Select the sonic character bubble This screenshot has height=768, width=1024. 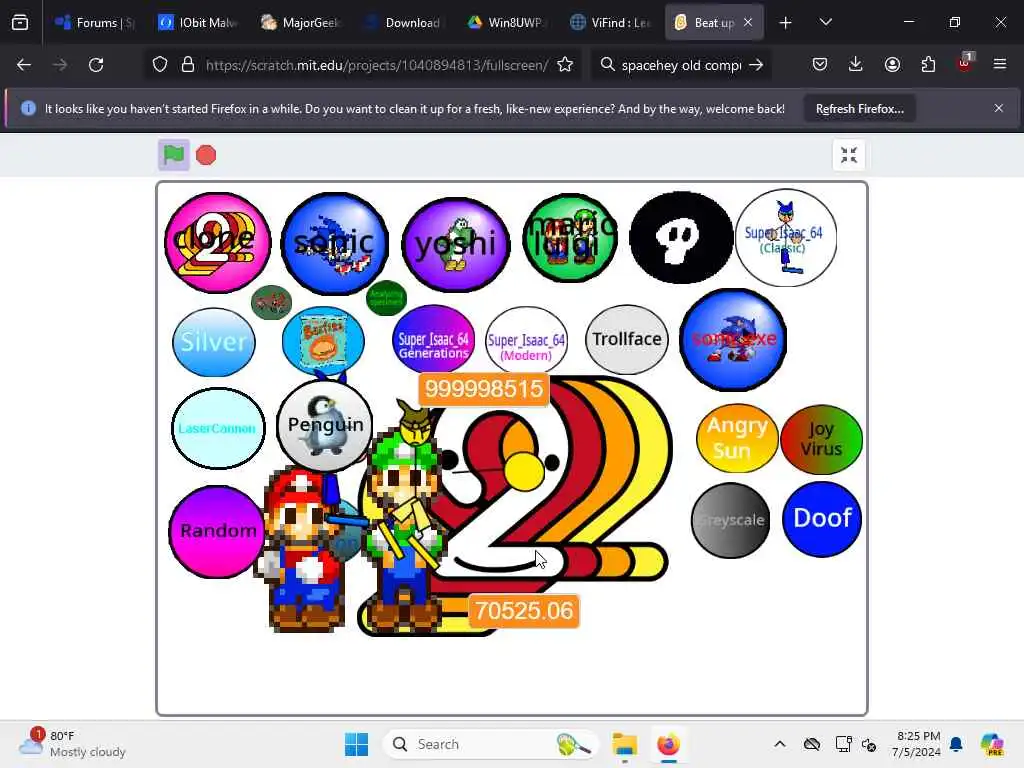tap(334, 243)
